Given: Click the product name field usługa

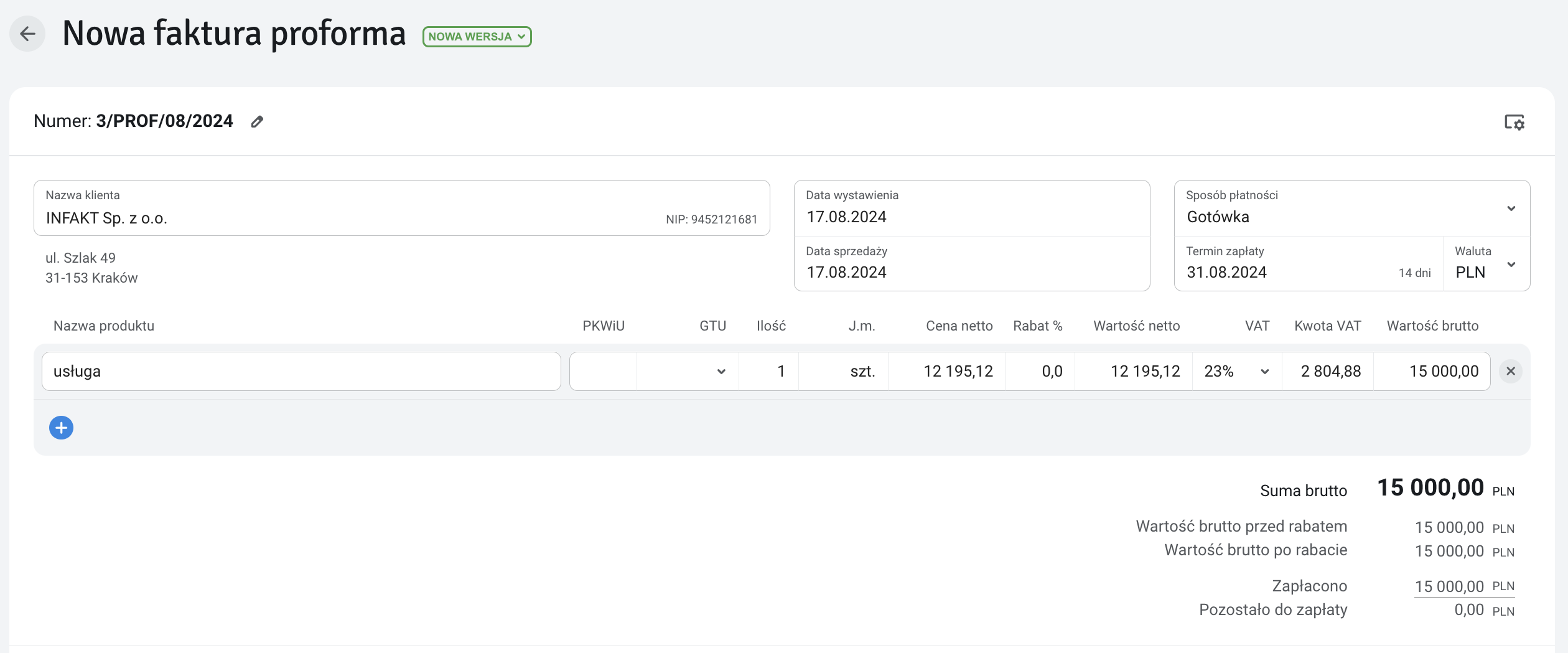Looking at the screenshot, I should 301,372.
